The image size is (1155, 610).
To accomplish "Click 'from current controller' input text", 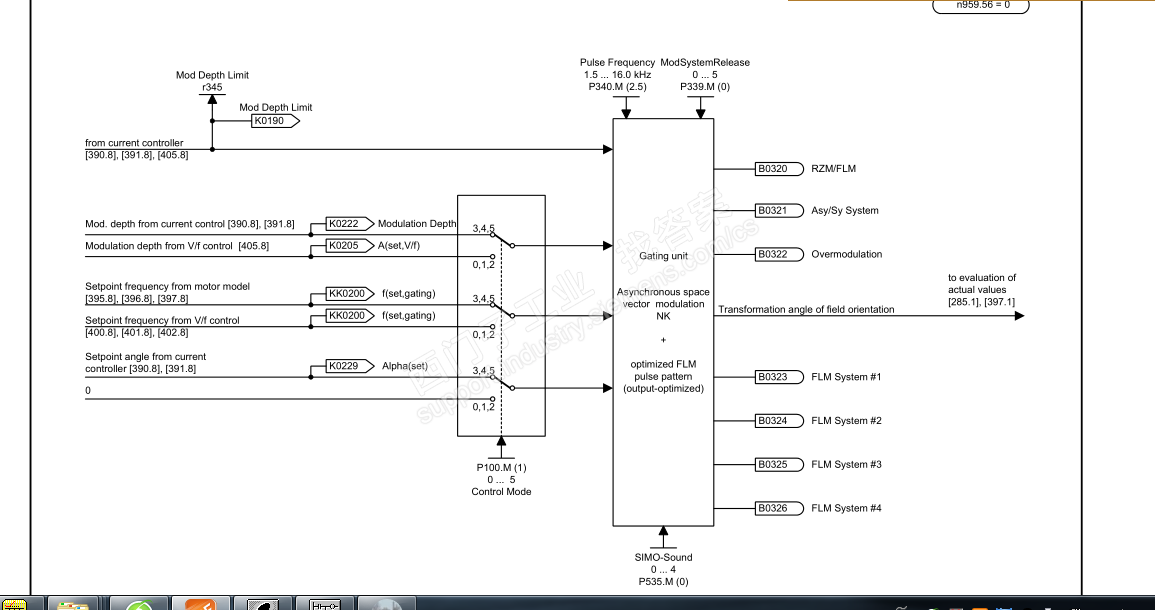I will 134,143.
